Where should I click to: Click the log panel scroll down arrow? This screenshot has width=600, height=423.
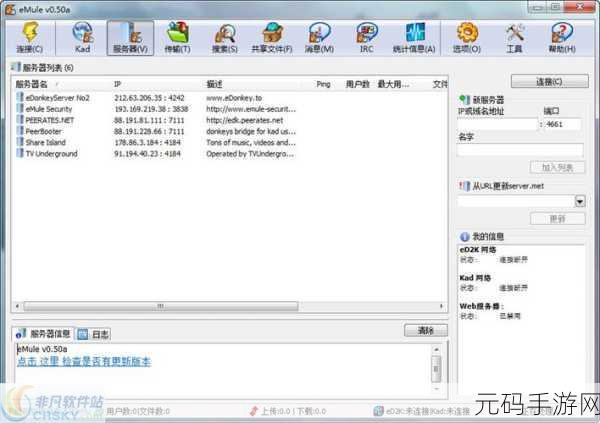tap(436, 388)
